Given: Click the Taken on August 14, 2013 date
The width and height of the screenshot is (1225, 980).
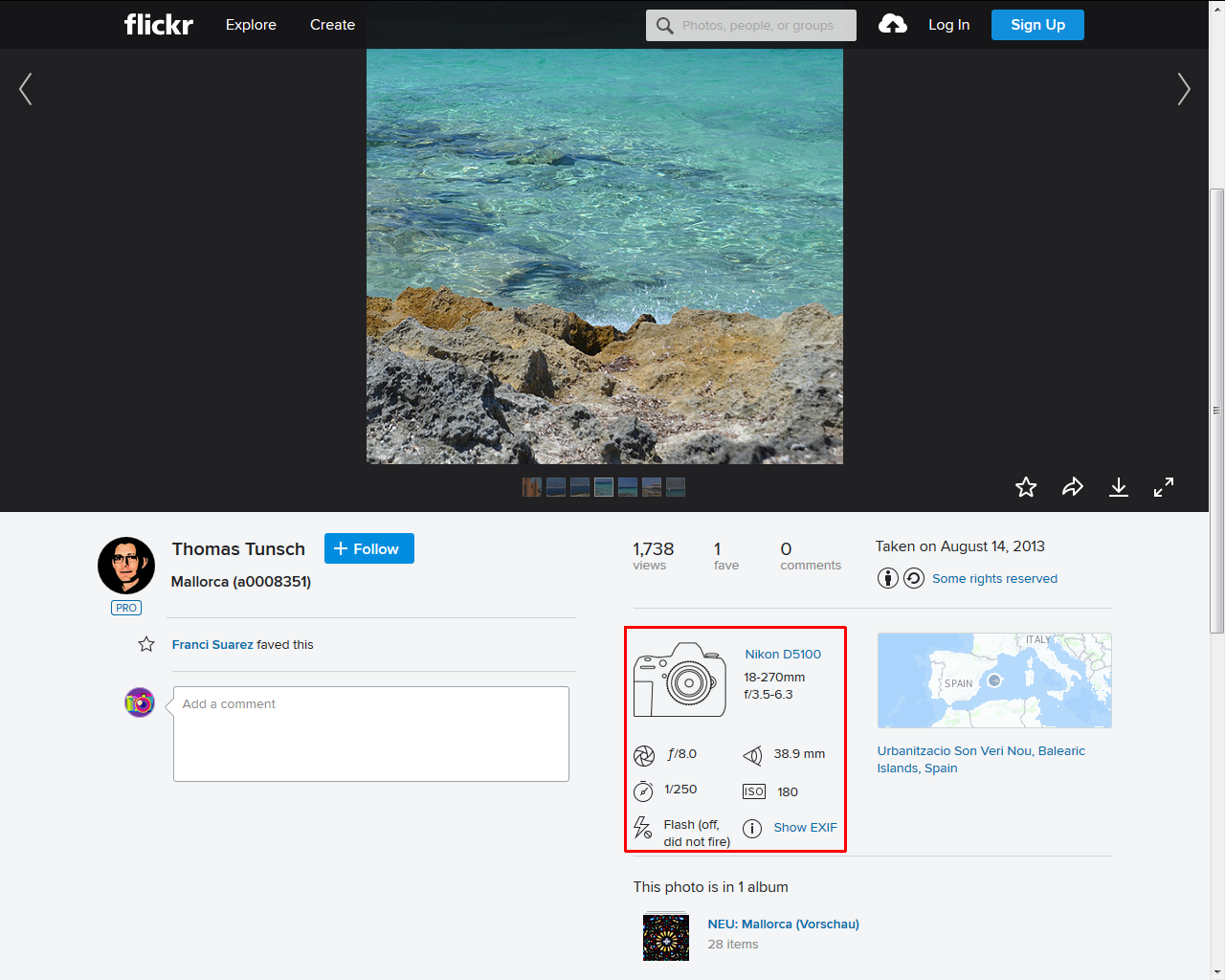Looking at the screenshot, I should pos(960,546).
